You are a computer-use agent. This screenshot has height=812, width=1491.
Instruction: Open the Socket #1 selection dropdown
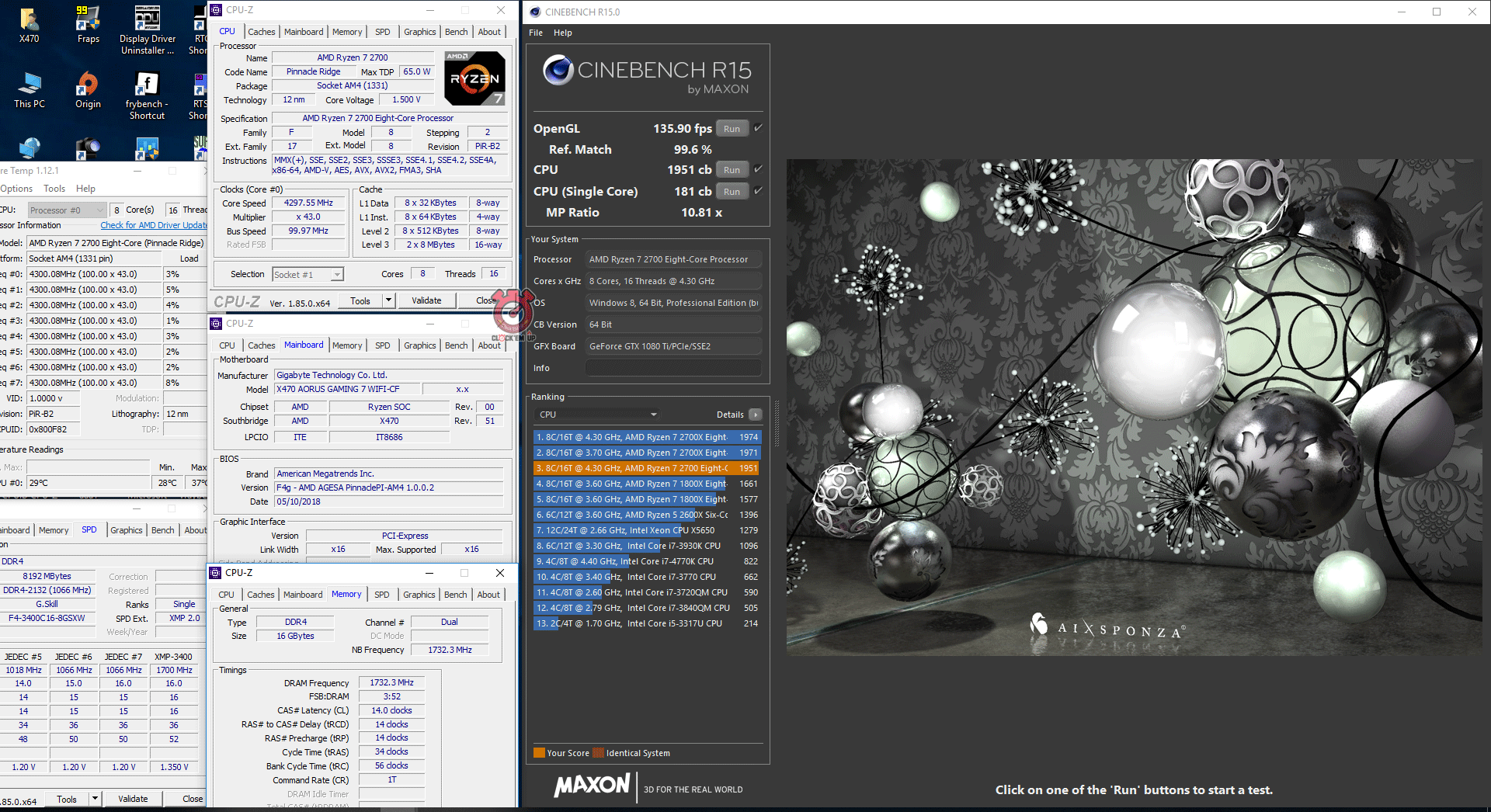pyautogui.click(x=337, y=275)
